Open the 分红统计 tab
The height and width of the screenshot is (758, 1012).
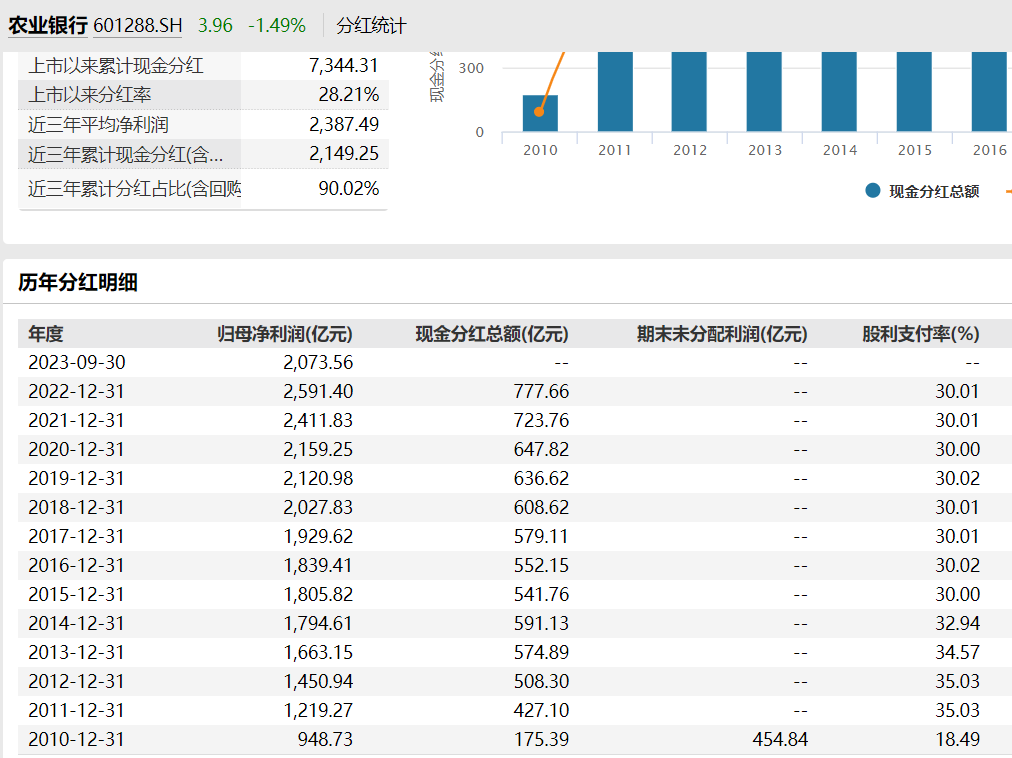point(371,26)
